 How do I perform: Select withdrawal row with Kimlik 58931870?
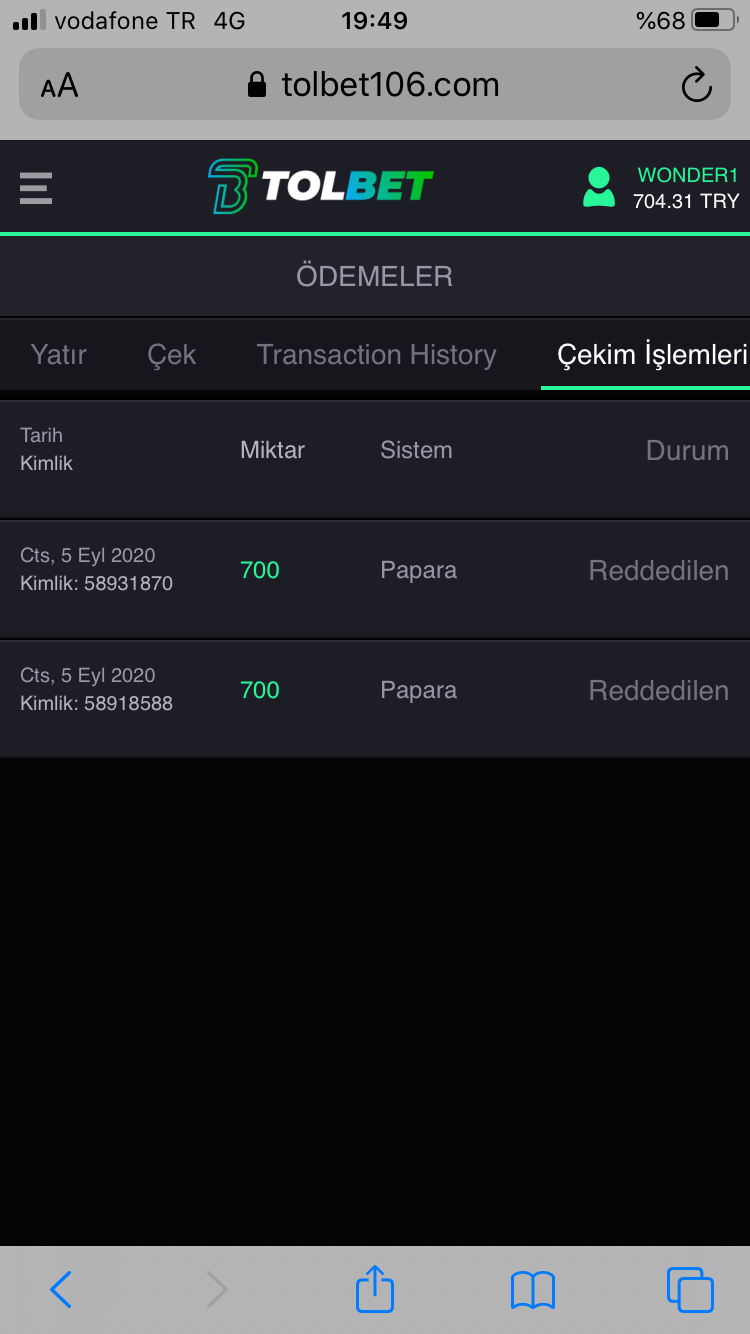375,579
